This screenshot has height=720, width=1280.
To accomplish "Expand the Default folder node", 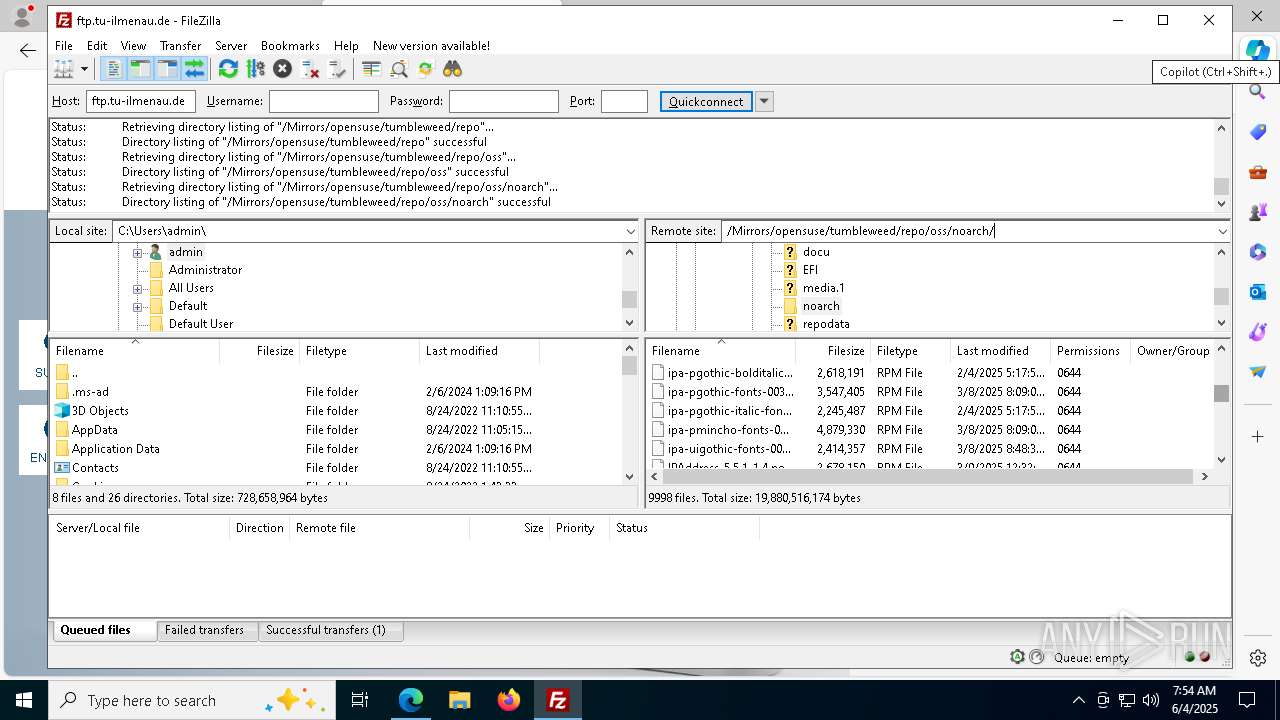I will tap(137, 306).
